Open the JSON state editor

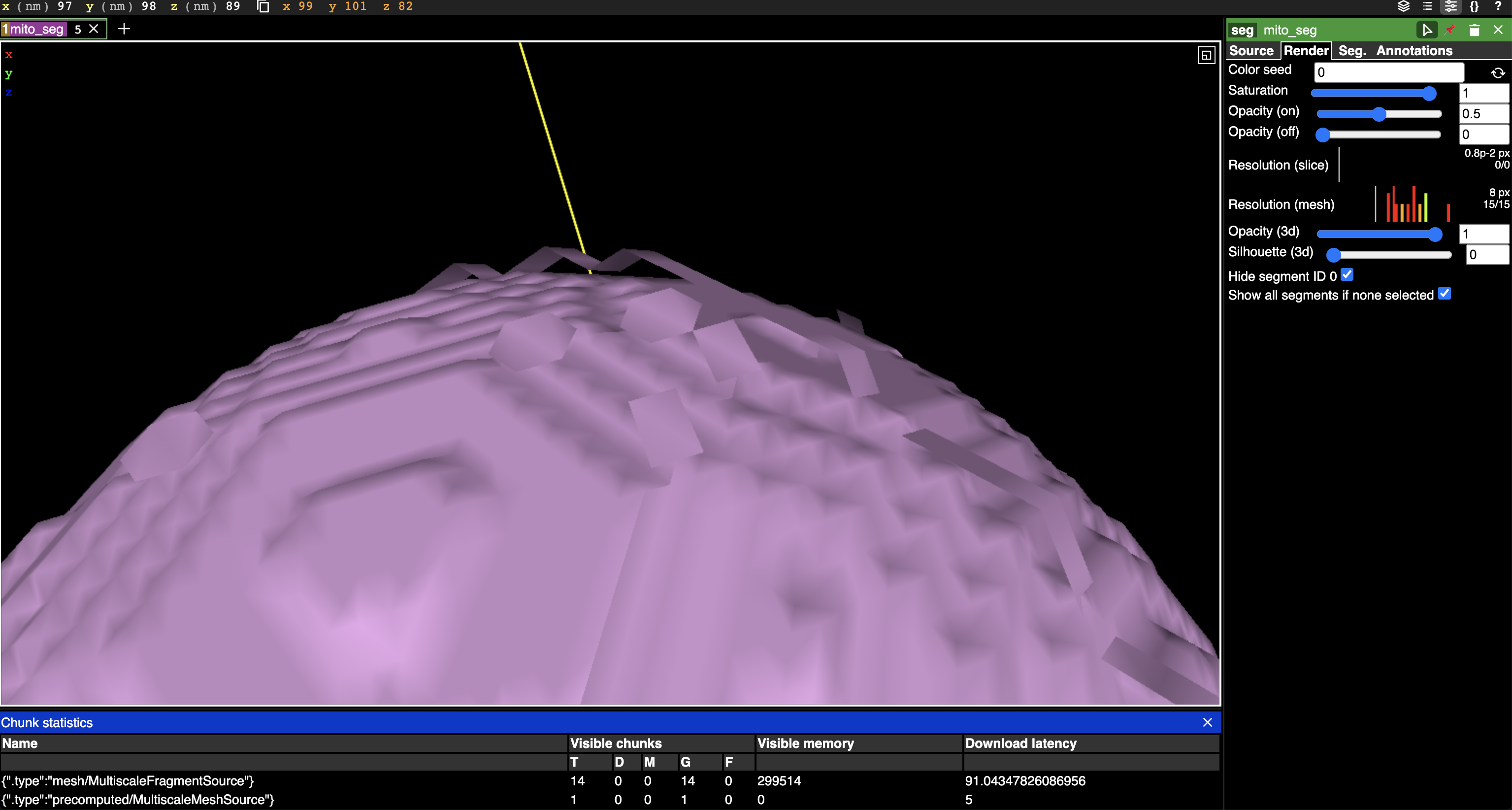click(x=1475, y=7)
